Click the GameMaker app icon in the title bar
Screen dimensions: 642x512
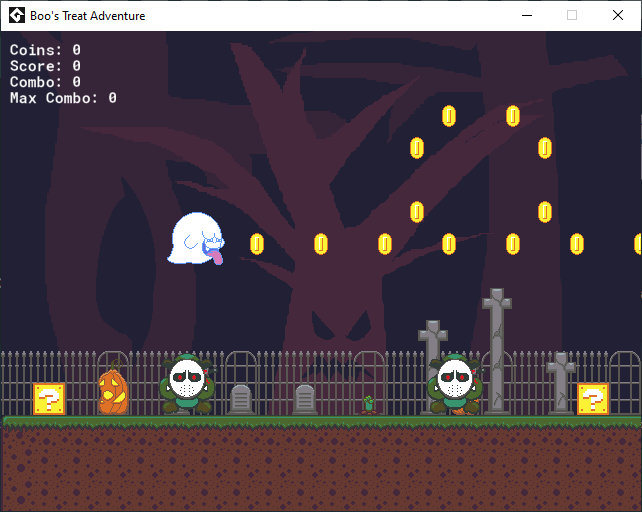pos(16,15)
